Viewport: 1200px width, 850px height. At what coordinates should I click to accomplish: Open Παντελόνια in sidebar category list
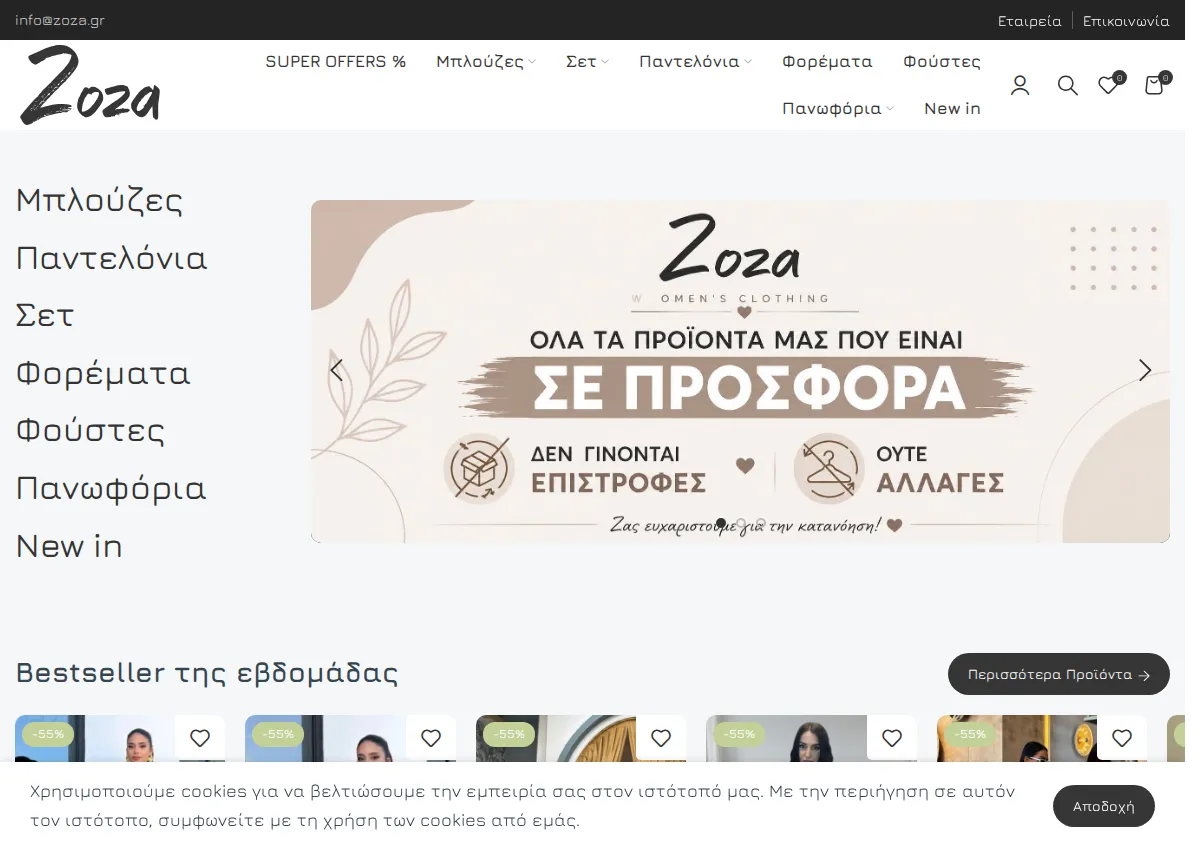111,258
